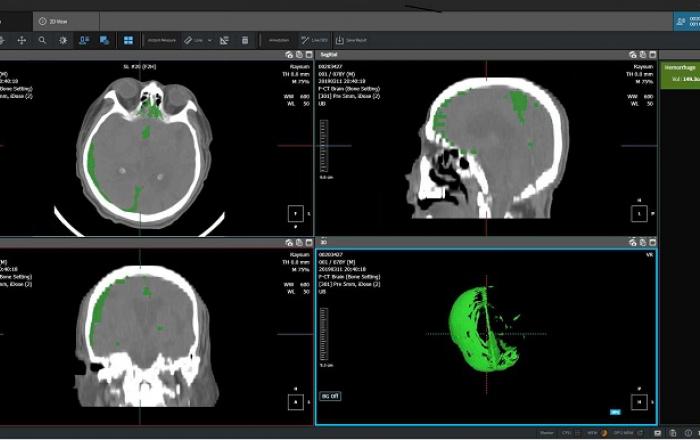This screenshot has height=440, width=700.
Task: Open the viewport layout grid
Action: pyautogui.click(x=128, y=40)
